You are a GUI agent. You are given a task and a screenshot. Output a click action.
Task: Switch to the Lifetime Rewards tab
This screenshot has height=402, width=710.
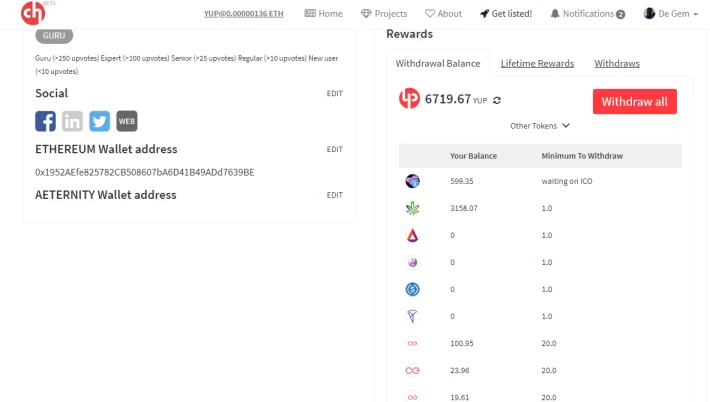pyautogui.click(x=537, y=63)
